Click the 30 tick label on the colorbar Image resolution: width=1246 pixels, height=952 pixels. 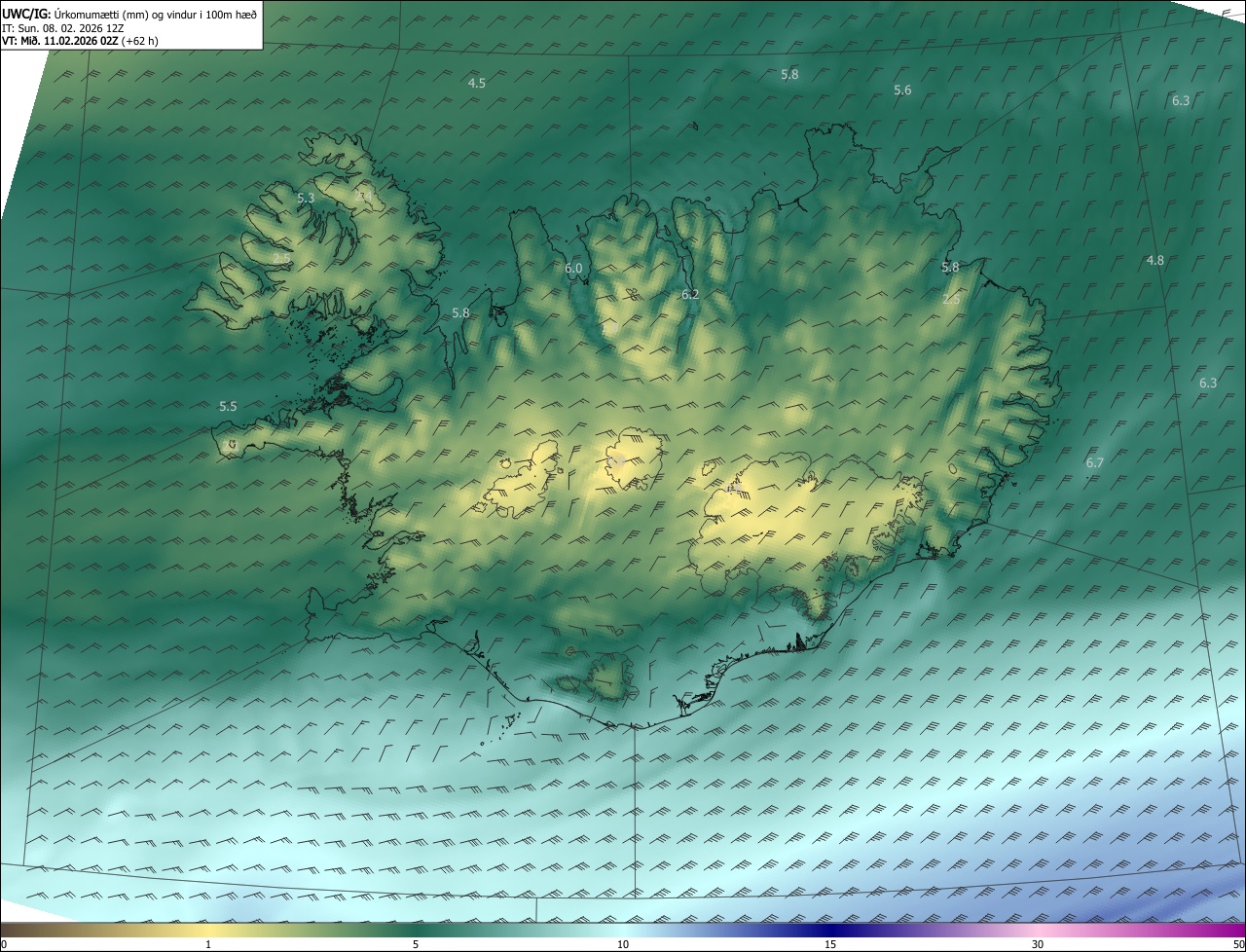coord(1038,944)
